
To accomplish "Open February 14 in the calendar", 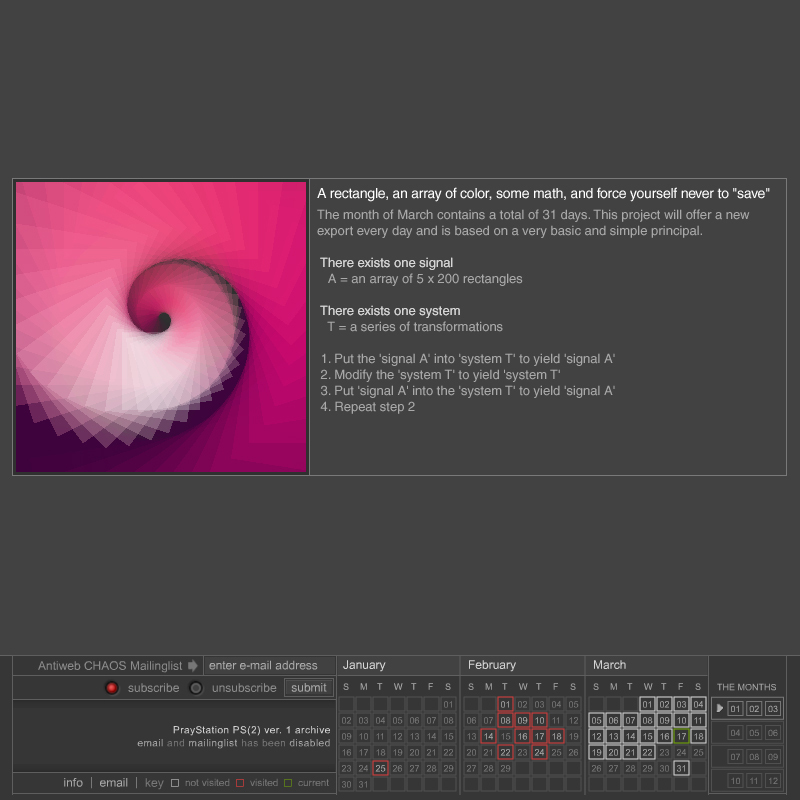I will click(x=488, y=736).
